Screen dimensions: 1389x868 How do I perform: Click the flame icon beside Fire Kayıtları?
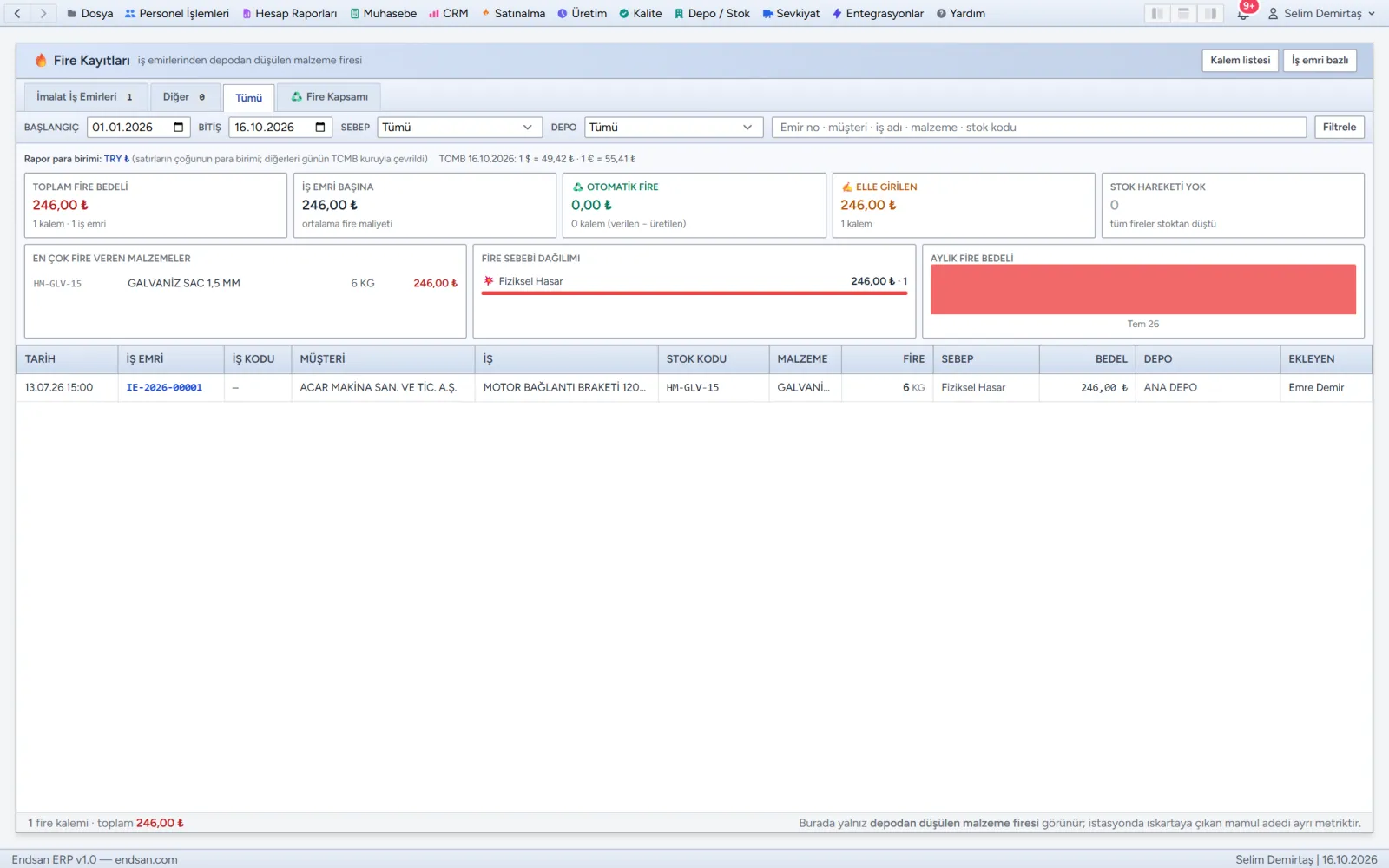[x=41, y=60]
